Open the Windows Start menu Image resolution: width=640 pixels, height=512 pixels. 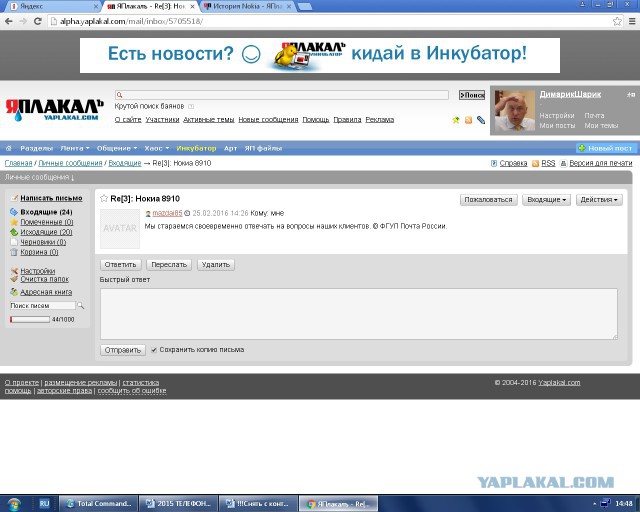pos(15,503)
